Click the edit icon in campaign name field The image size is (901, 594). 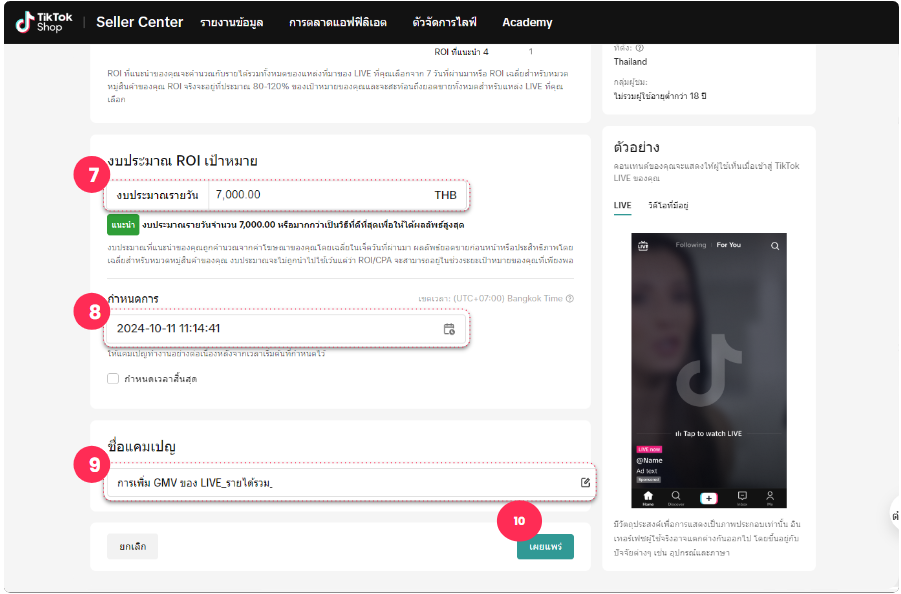[585, 483]
